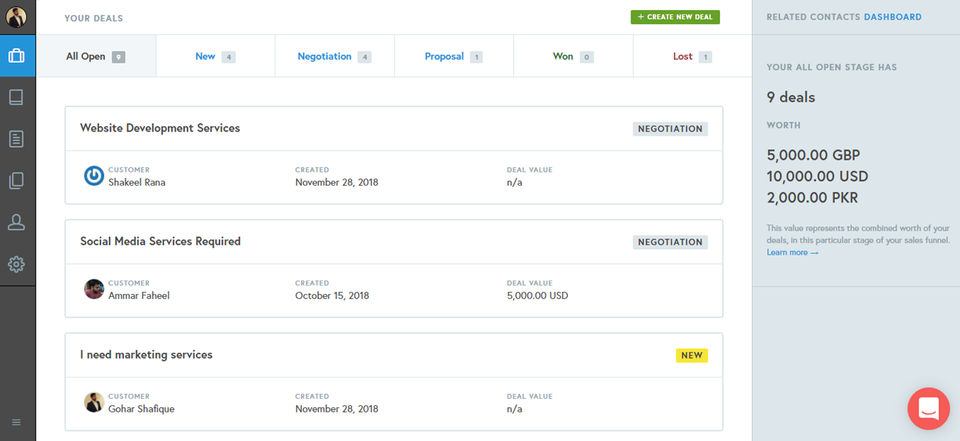Expand the sidebar with the hamburger icon
This screenshot has width=960, height=441.
click(17, 422)
